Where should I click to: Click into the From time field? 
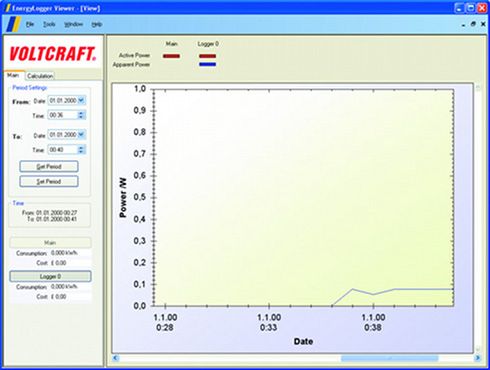click(x=63, y=115)
